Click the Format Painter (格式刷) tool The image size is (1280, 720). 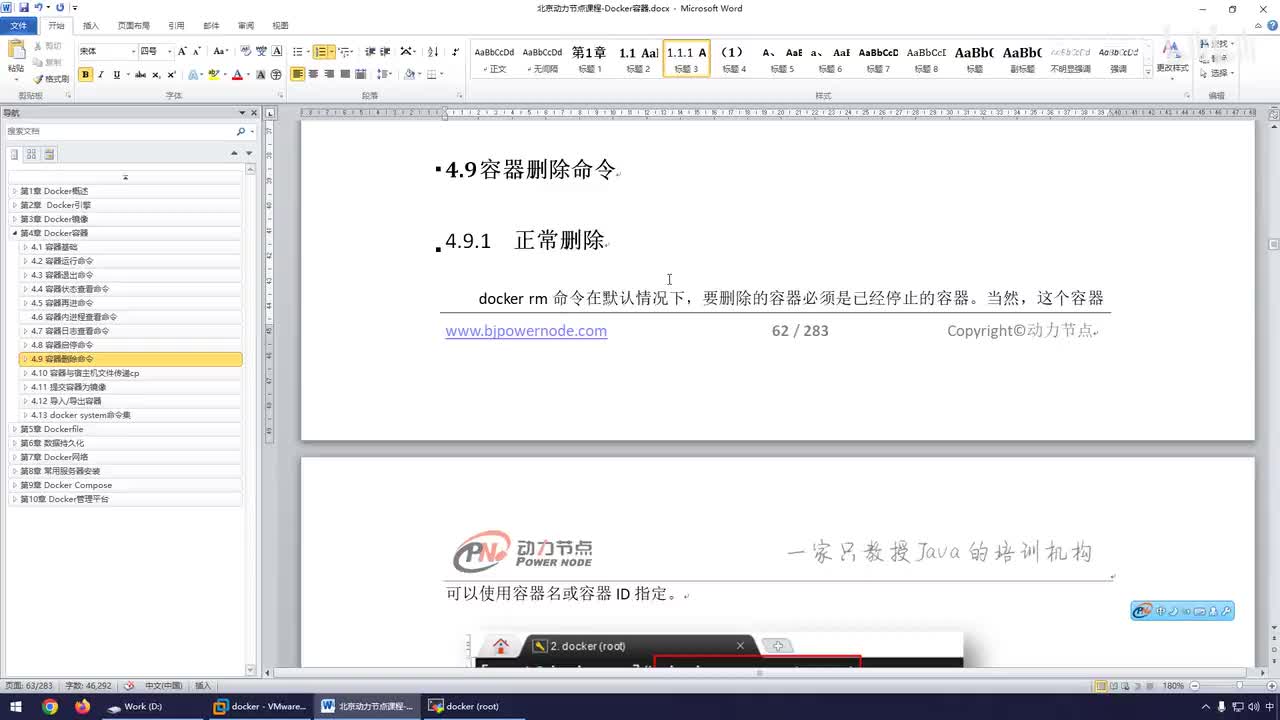(x=51, y=78)
